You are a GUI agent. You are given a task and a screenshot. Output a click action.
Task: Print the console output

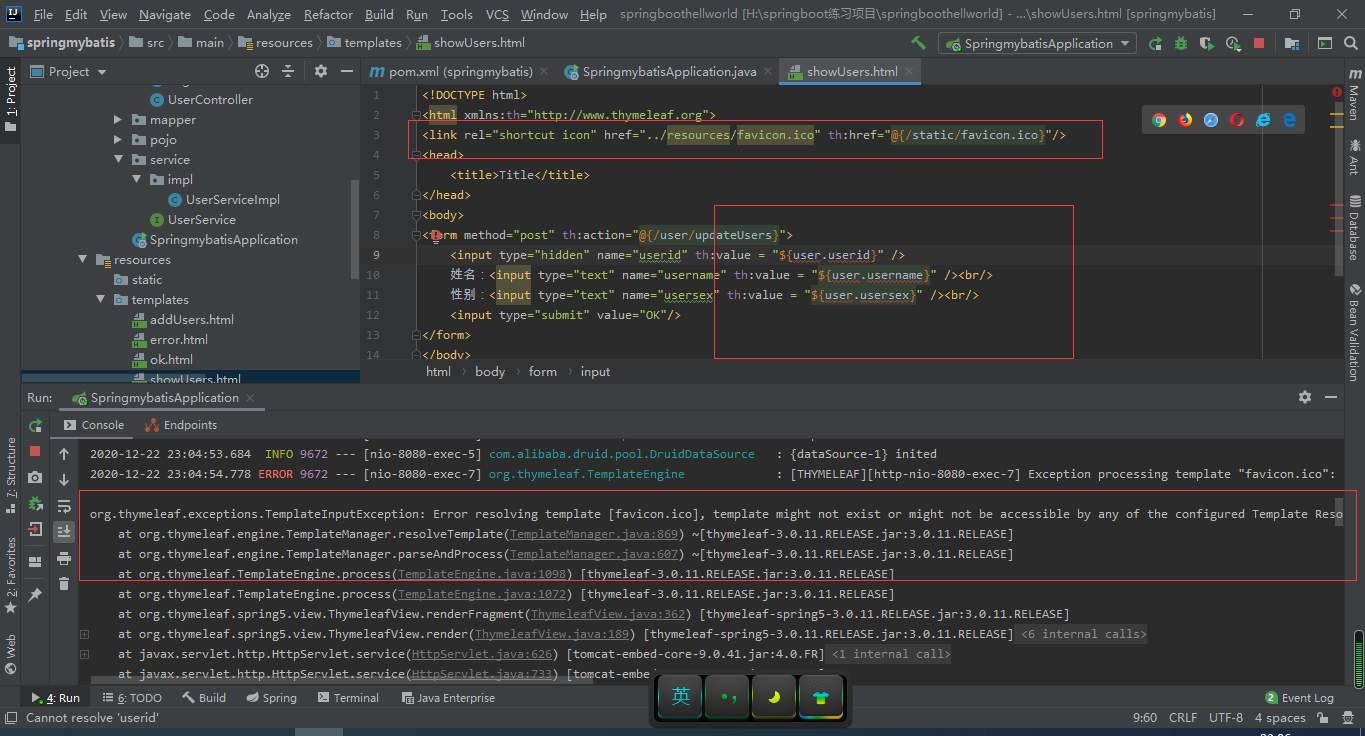64,558
